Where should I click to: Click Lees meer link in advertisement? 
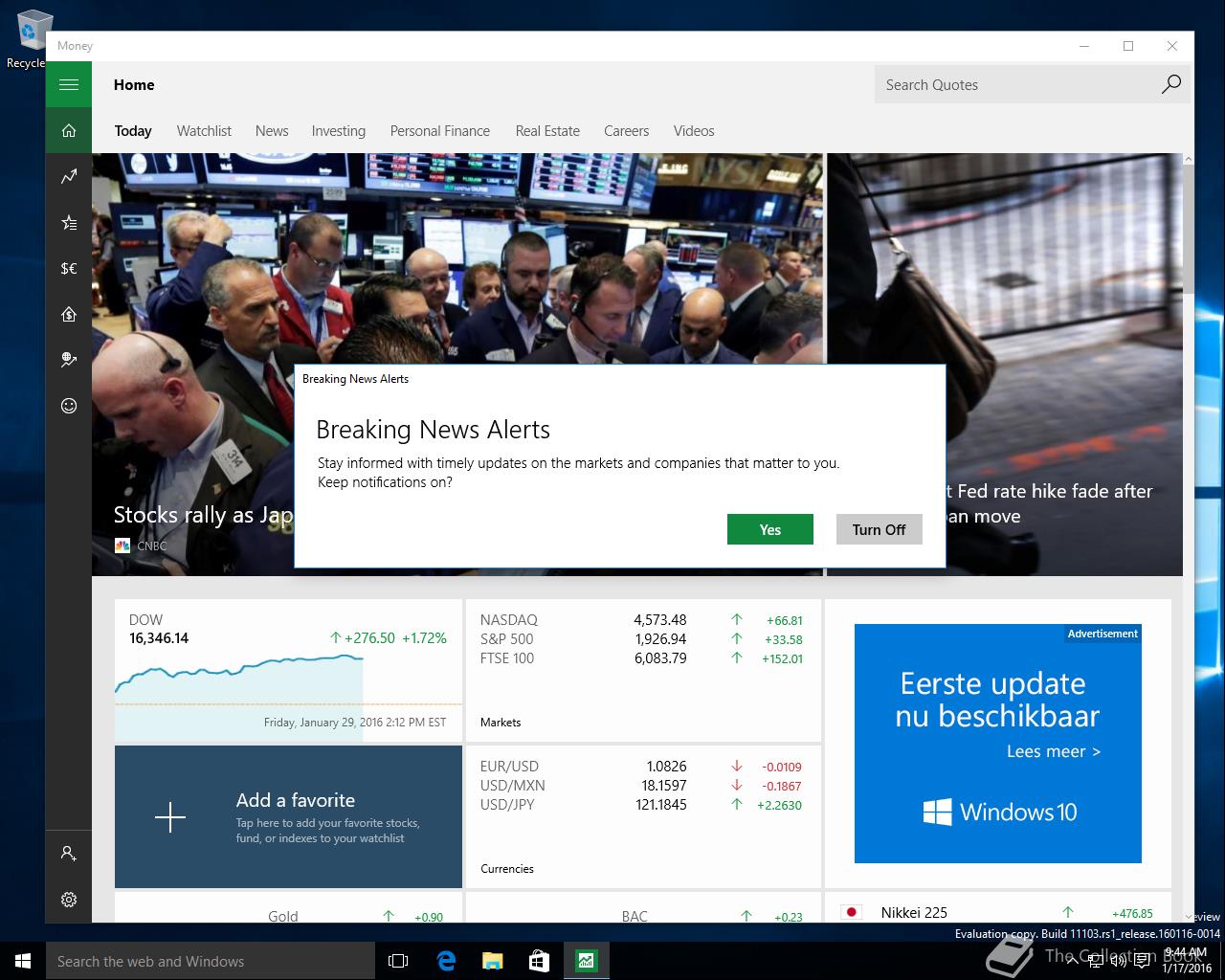[1054, 751]
